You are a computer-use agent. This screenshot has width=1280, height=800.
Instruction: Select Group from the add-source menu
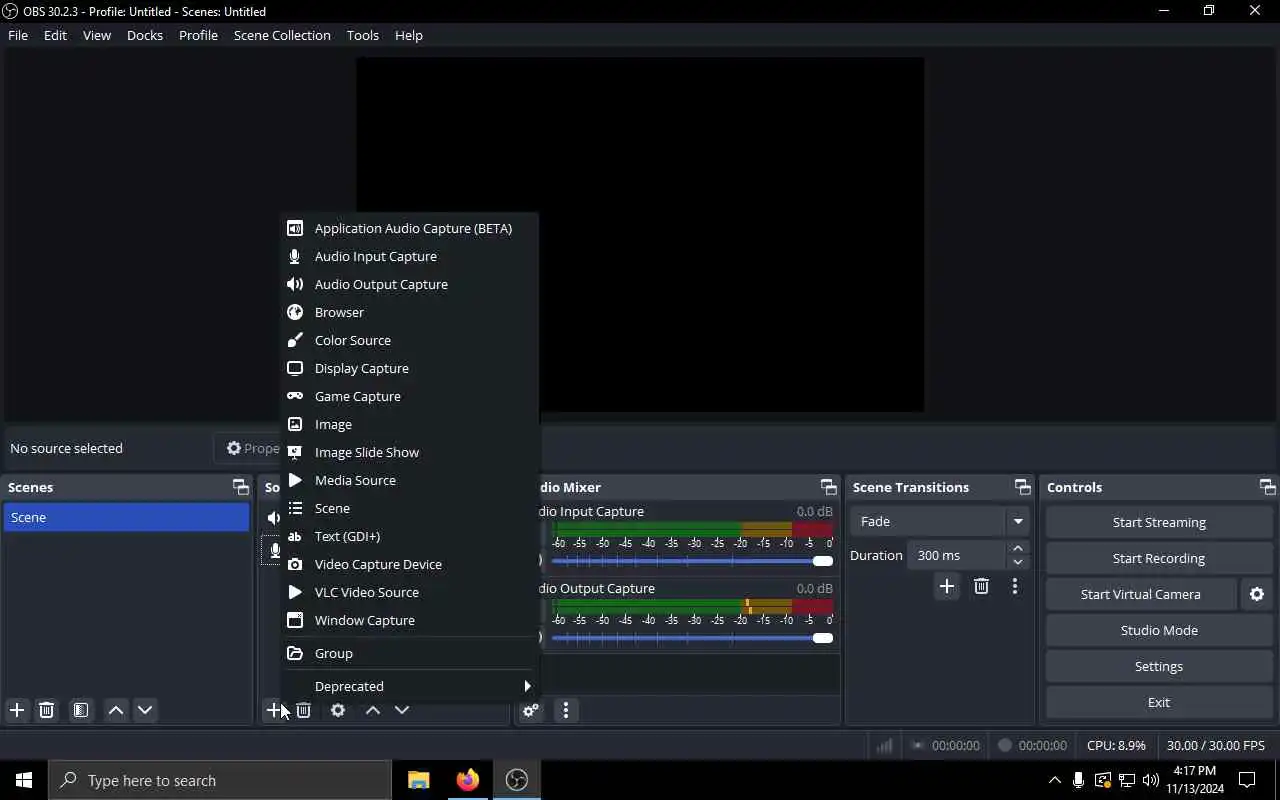pyautogui.click(x=409, y=653)
